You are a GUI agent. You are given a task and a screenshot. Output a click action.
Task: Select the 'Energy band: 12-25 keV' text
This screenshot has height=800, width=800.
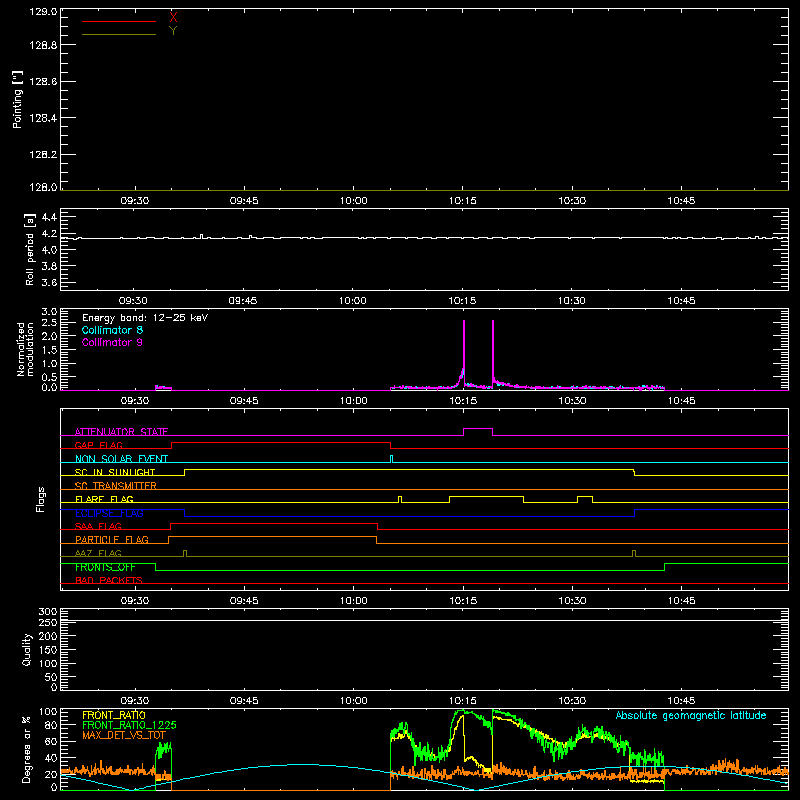pyautogui.click(x=145, y=318)
